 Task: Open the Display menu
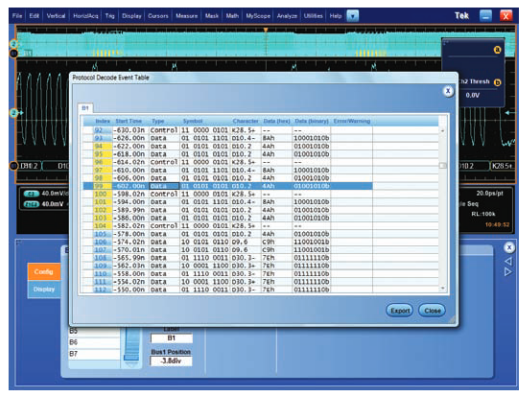click(132, 16)
